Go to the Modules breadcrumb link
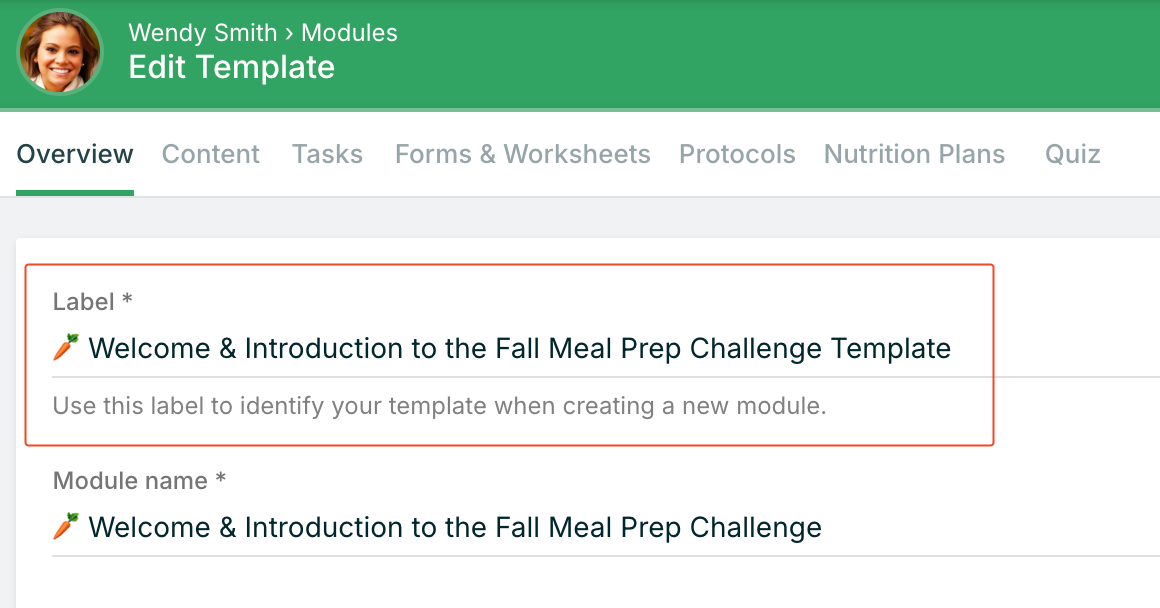The image size is (1160, 608). pyautogui.click(x=349, y=33)
